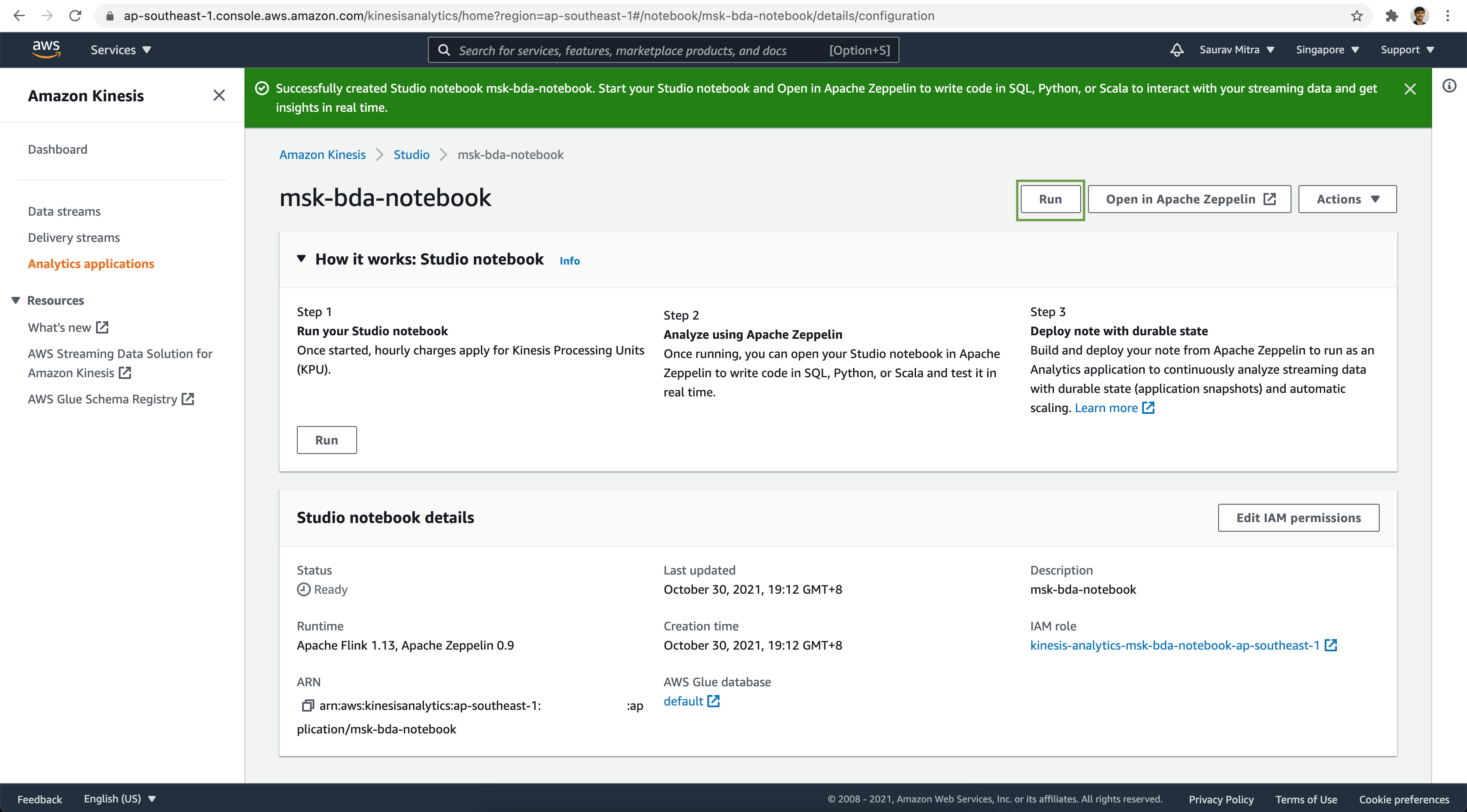Collapse the How it works section
This screenshot has width=1467, height=812.
[x=301, y=259]
